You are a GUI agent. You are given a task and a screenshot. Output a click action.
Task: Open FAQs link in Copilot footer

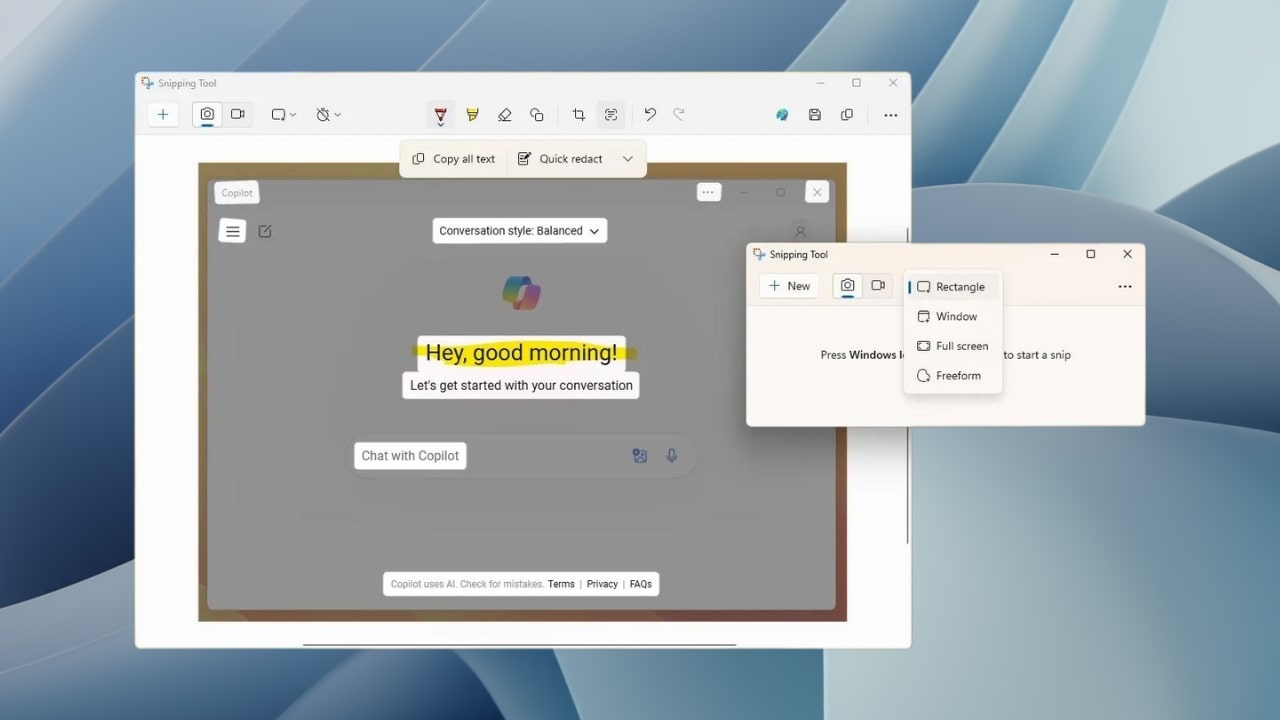[641, 584]
